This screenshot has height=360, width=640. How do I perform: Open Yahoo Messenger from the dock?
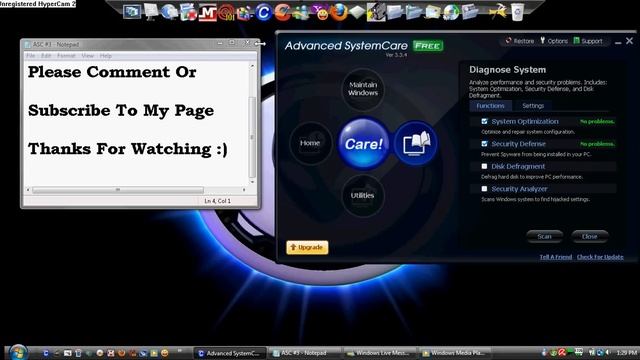321,13
